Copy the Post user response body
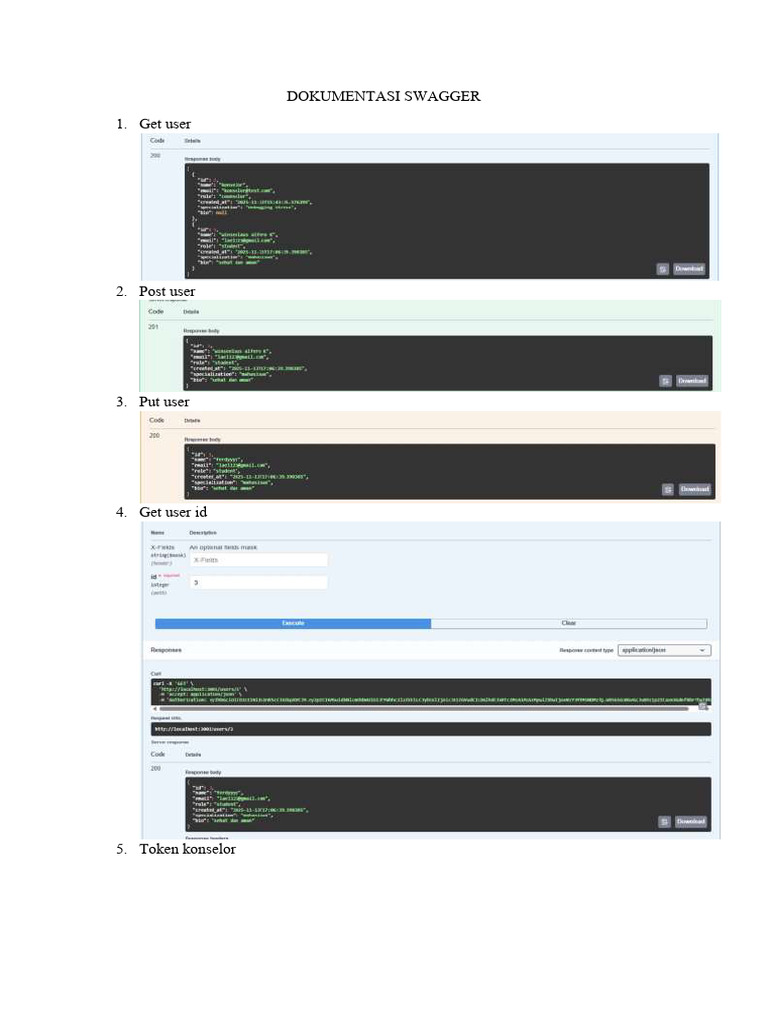Image resolution: width=768 pixels, height=1024 pixels. click(x=665, y=381)
